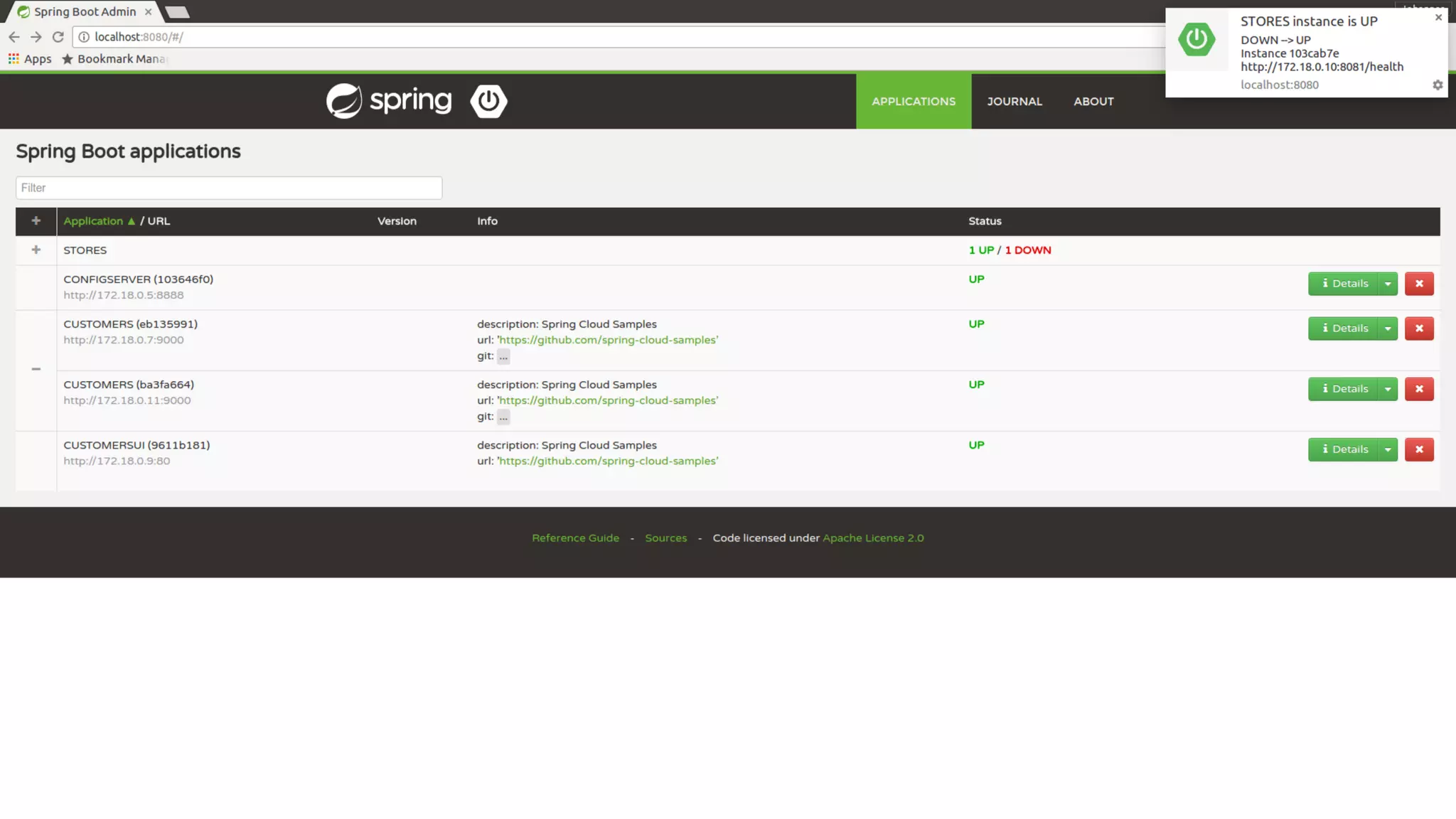
Task: Open notification settings via the gear icon
Action: (1437, 85)
